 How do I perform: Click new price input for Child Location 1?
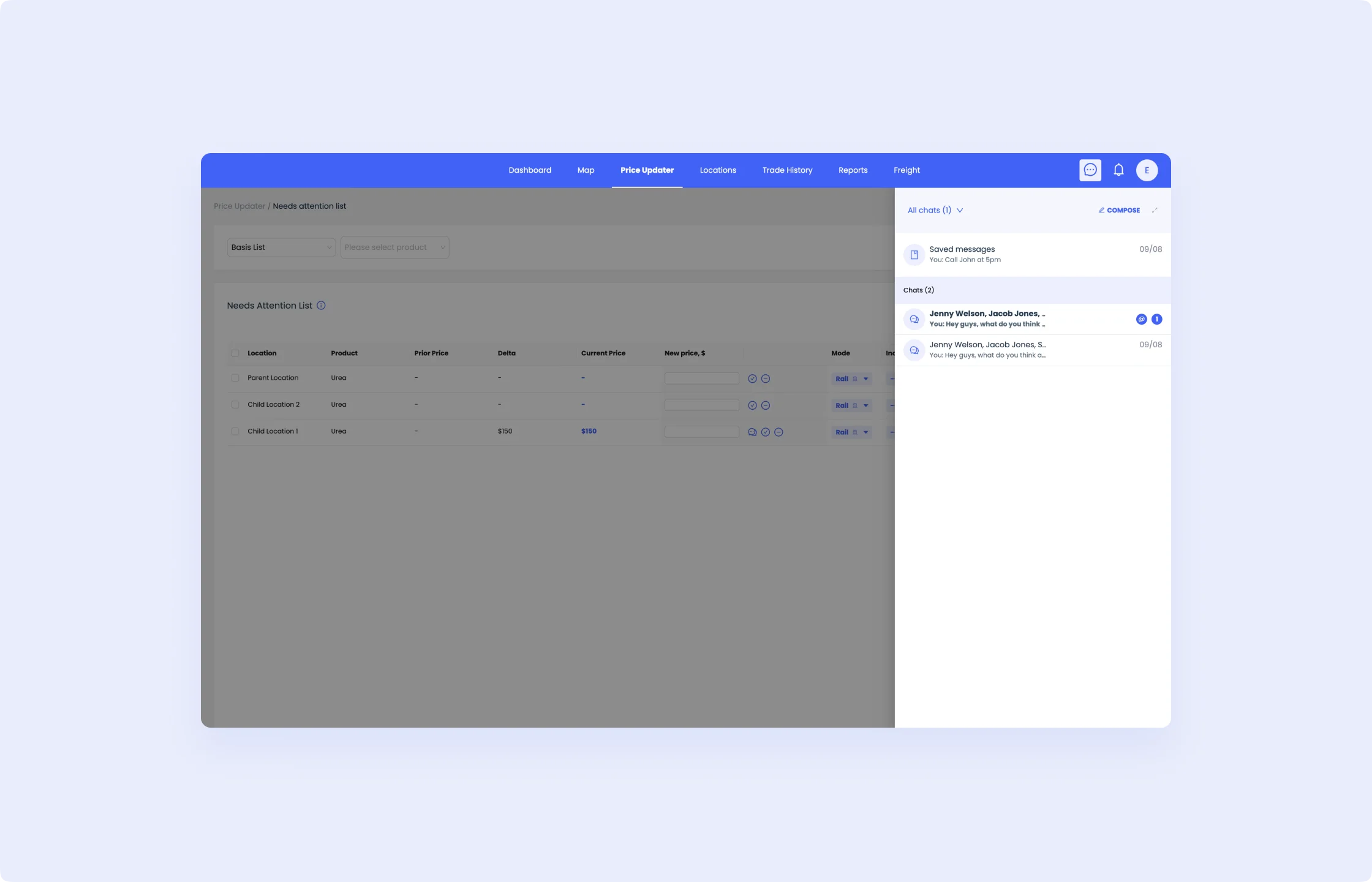pos(701,432)
